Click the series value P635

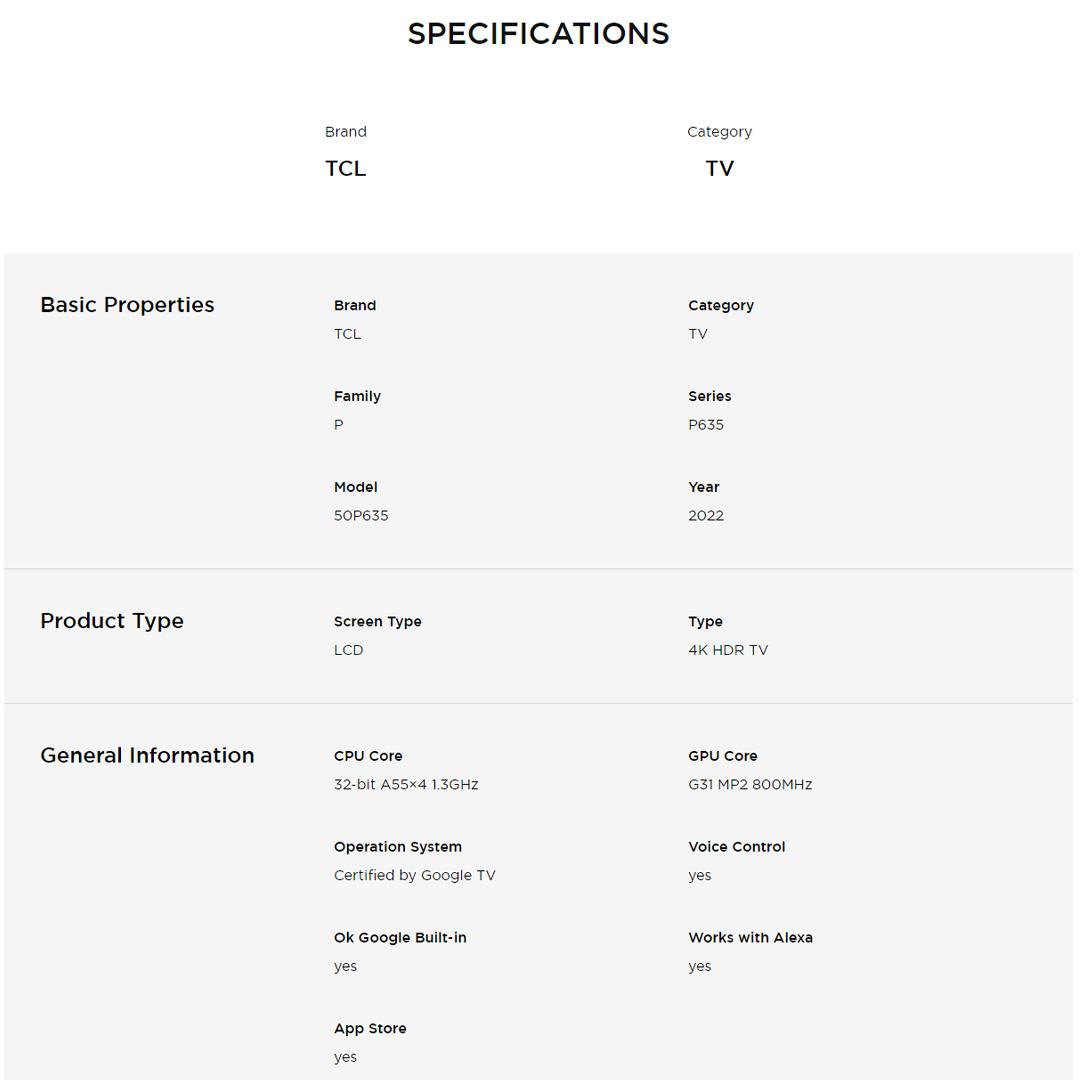(706, 425)
